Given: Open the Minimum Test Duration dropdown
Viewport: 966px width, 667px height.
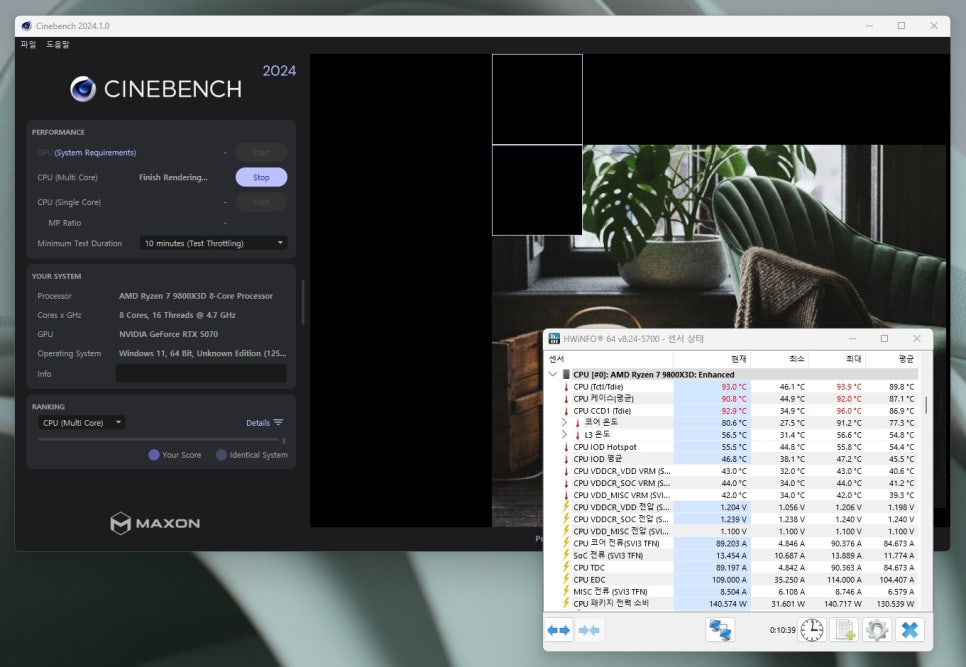Looking at the screenshot, I should point(214,243).
